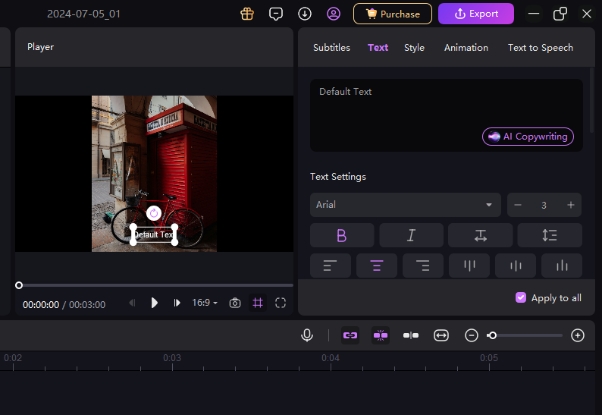The image size is (602, 415).
Task: Open the character spacing option
Action: pos(480,235)
